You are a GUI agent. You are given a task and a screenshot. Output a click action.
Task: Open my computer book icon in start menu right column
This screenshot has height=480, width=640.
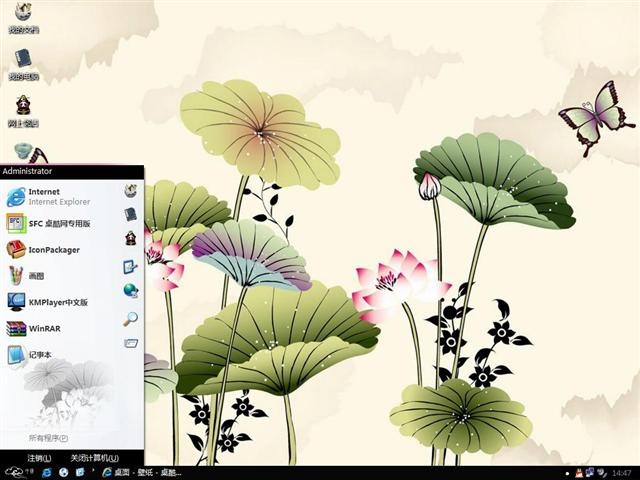coord(131,214)
